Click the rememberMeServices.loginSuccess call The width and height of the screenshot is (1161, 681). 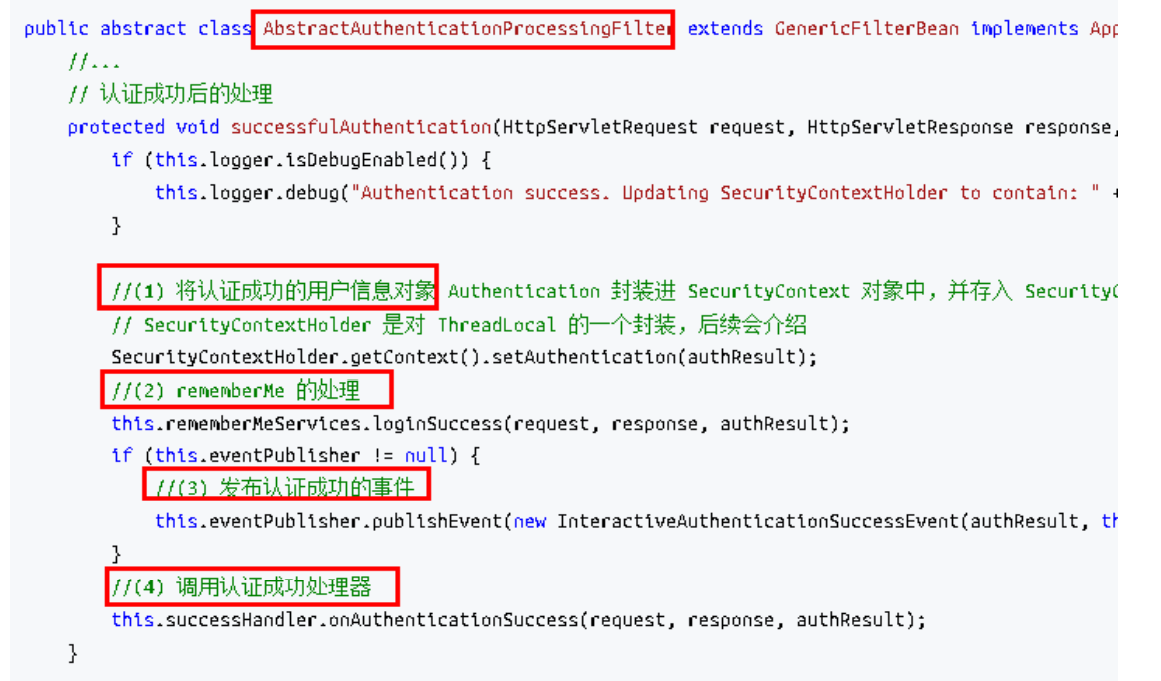pyautogui.click(x=481, y=423)
